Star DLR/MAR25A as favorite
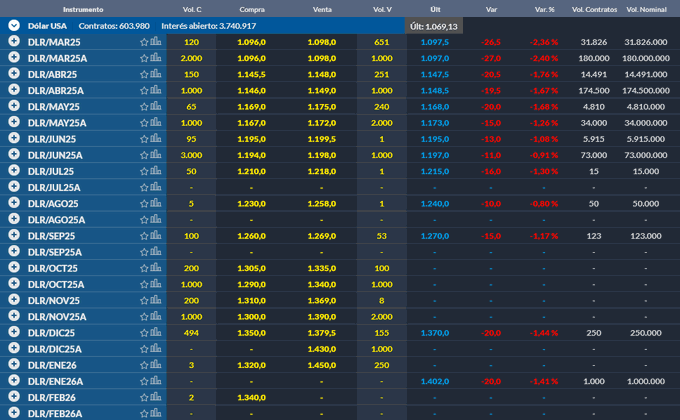Image resolution: width=680 pixels, height=420 pixels. (144, 58)
